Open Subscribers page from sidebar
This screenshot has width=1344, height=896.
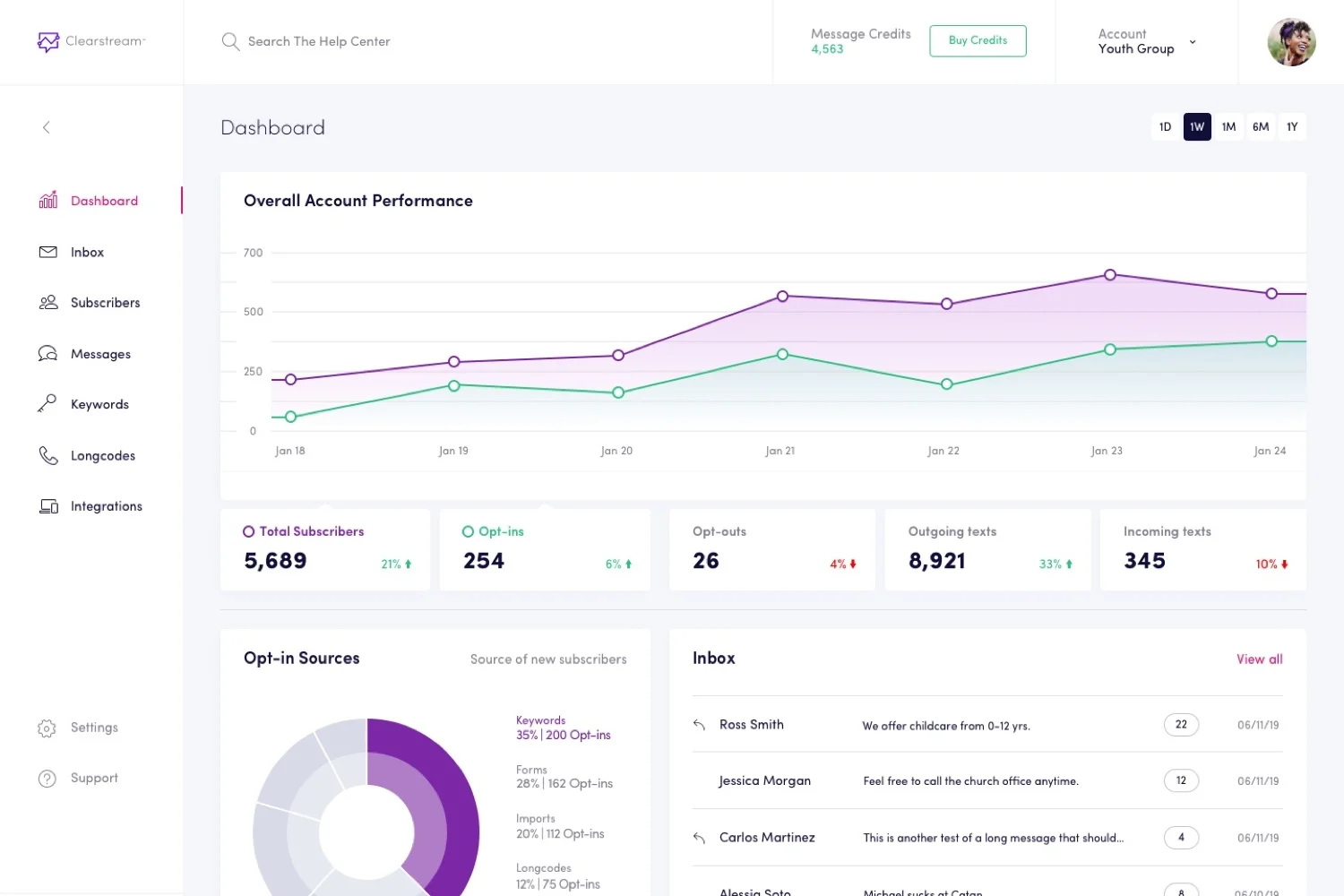(x=105, y=303)
